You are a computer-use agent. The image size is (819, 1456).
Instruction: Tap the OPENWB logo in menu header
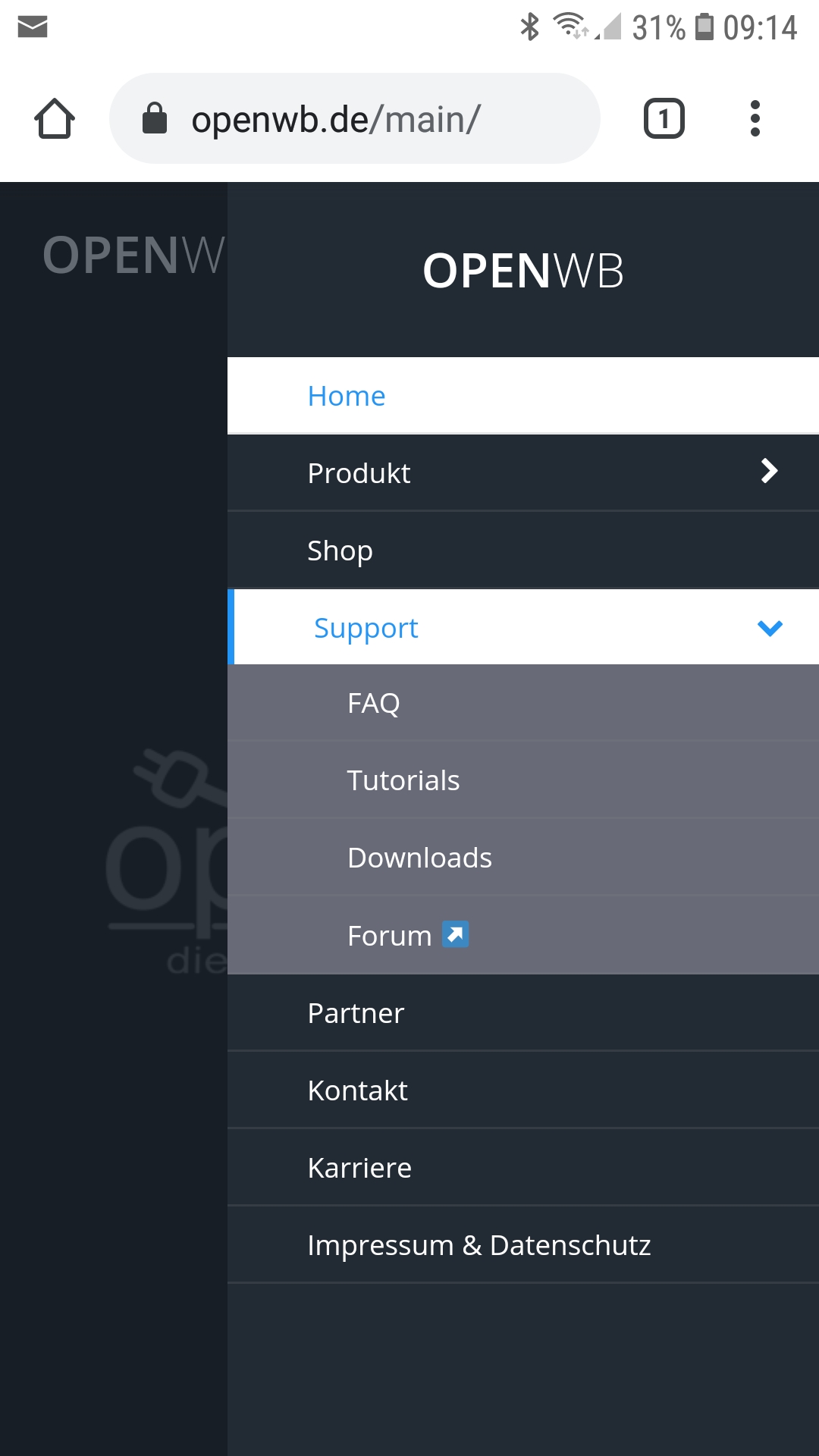pos(523,271)
